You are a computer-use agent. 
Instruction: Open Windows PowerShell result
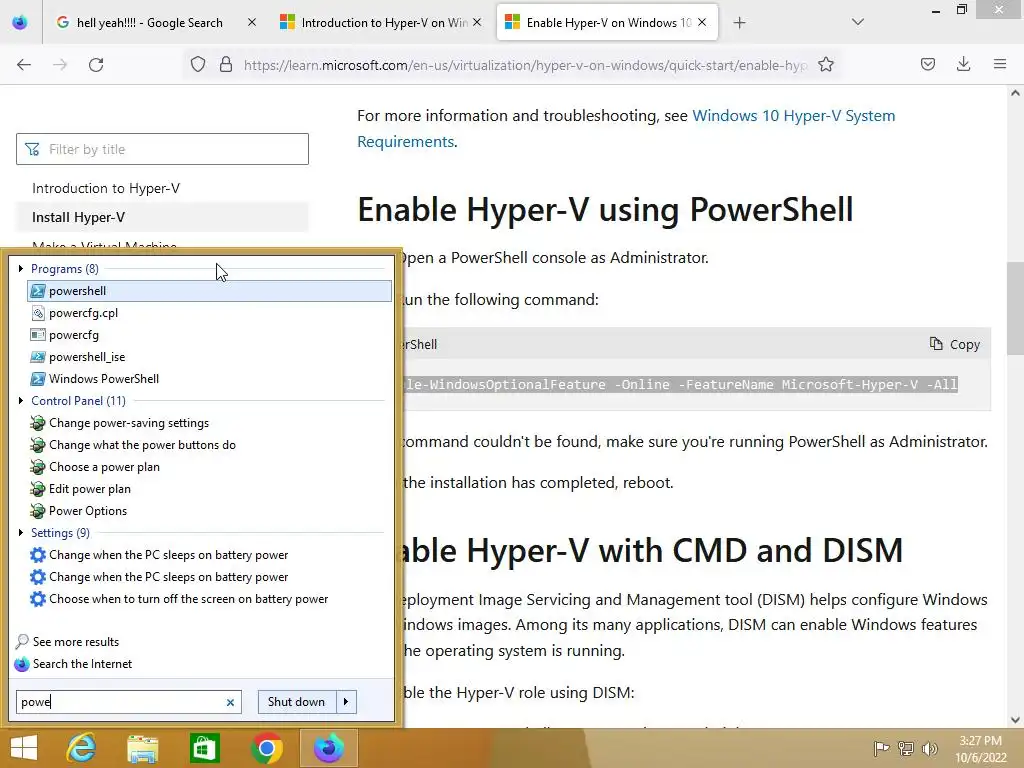click(209, 379)
